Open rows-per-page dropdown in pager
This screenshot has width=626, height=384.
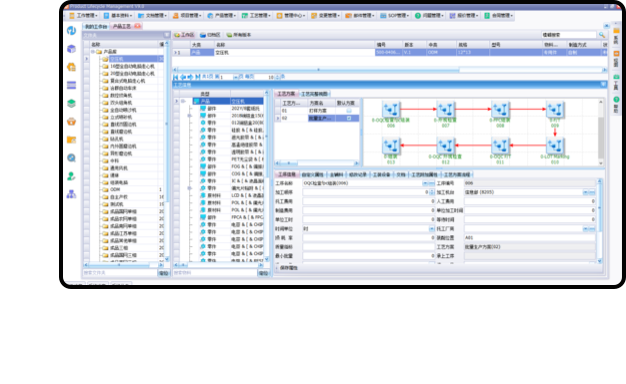276,77
